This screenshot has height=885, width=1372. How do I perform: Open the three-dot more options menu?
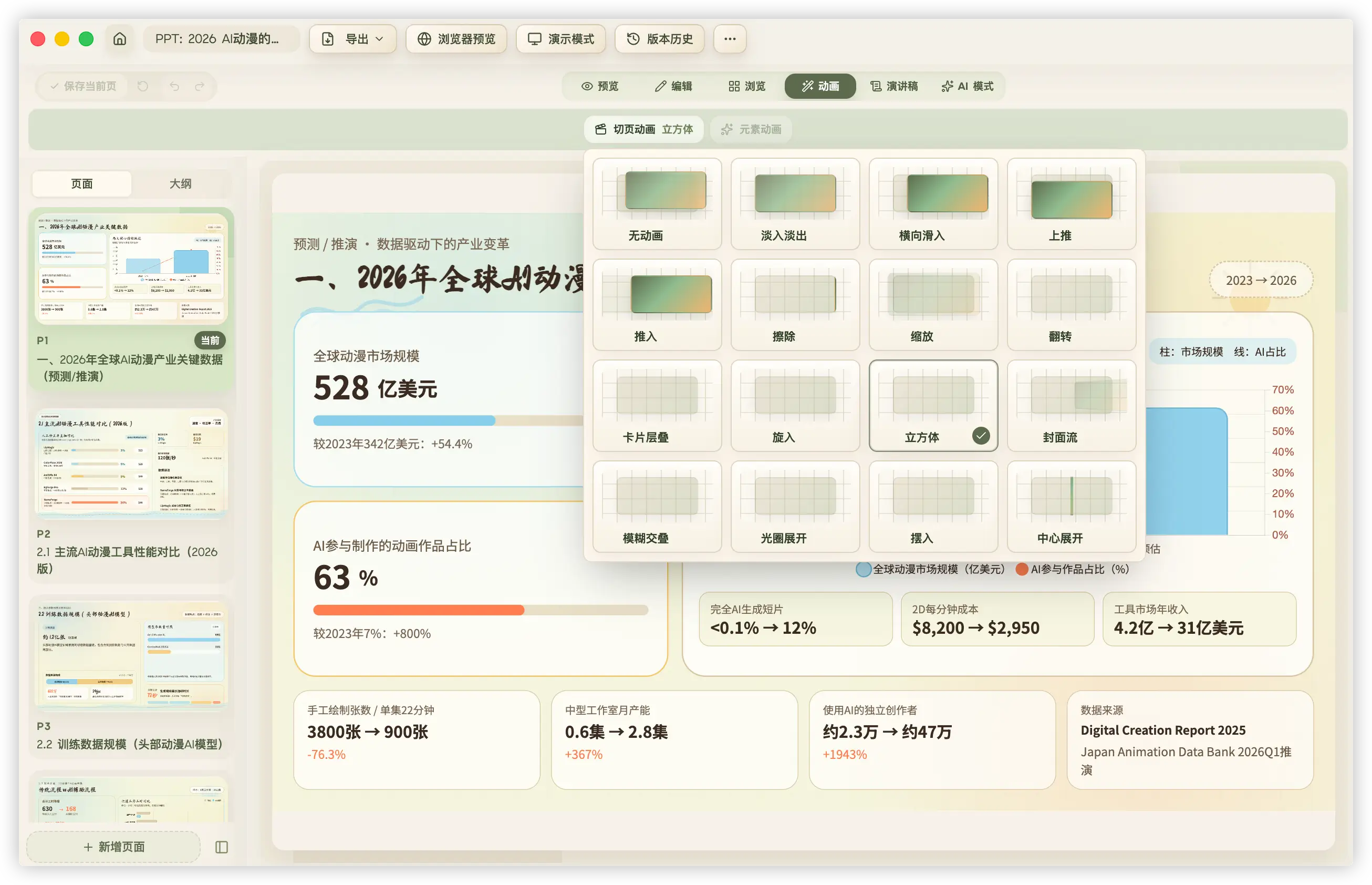point(730,39)
